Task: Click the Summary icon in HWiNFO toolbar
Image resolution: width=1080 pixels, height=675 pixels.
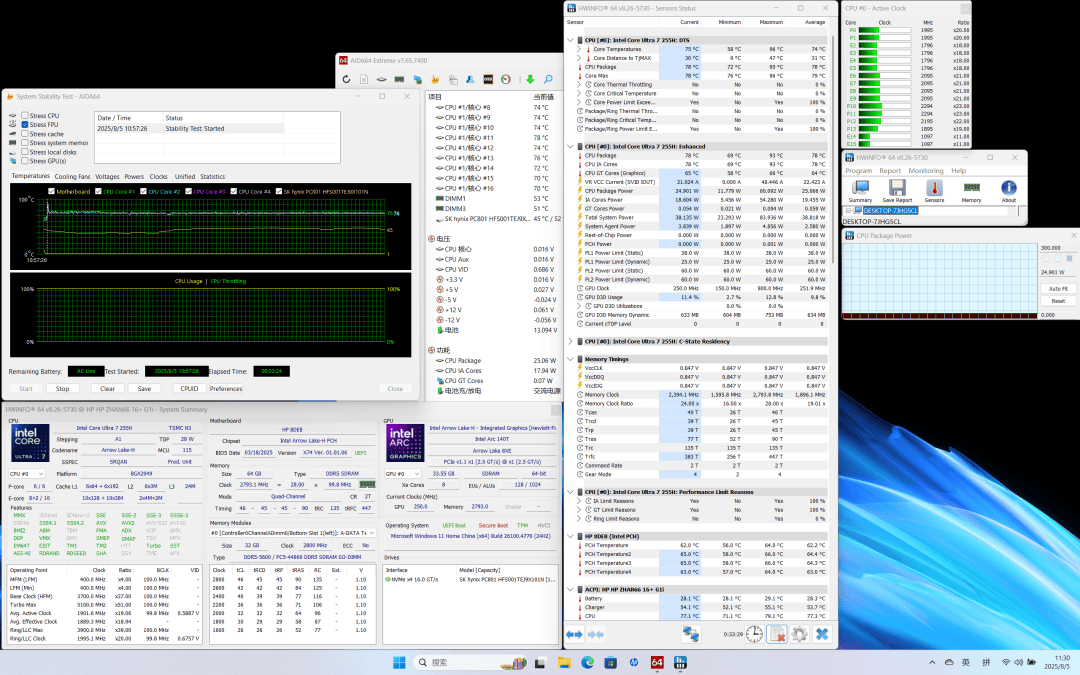Action: tap(860, 189)
